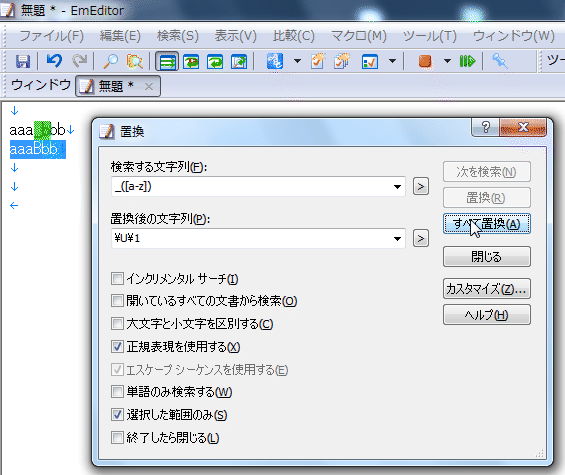Open the ツール(T) menu

coord(430,36)
